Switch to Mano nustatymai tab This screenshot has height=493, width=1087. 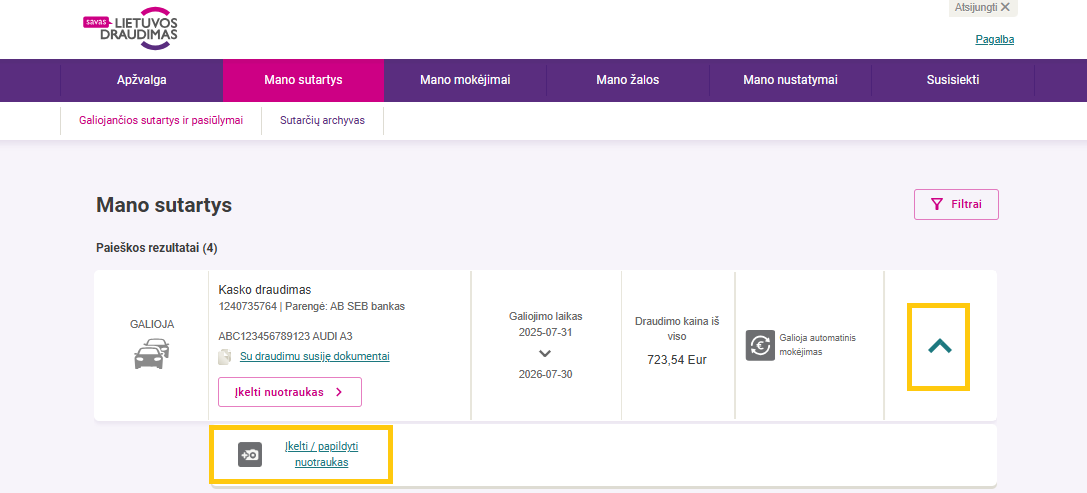(x=790, y=80)
